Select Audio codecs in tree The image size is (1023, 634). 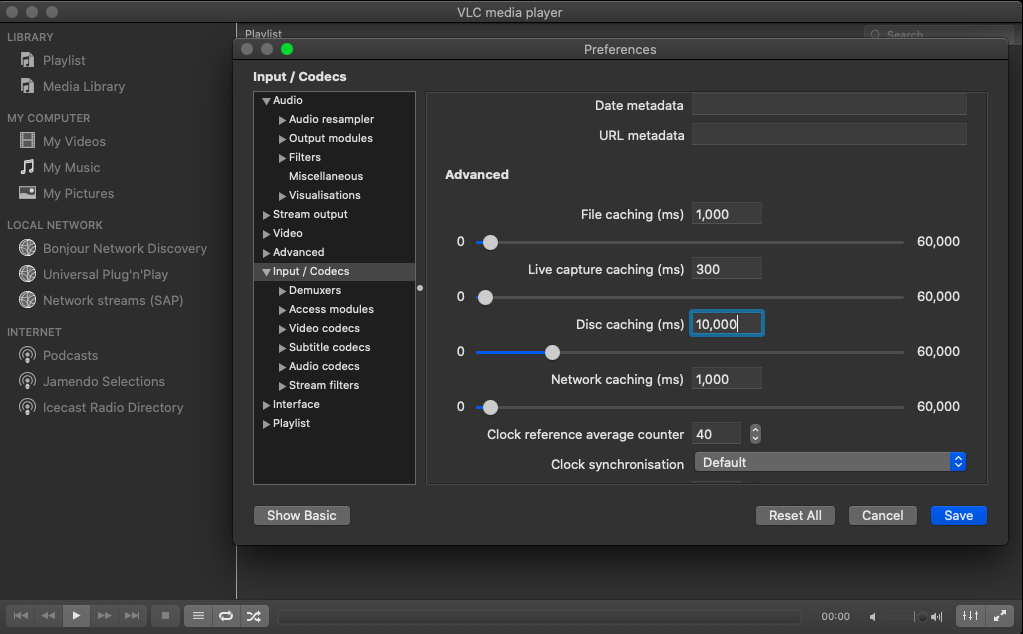(x=324, y=366)
